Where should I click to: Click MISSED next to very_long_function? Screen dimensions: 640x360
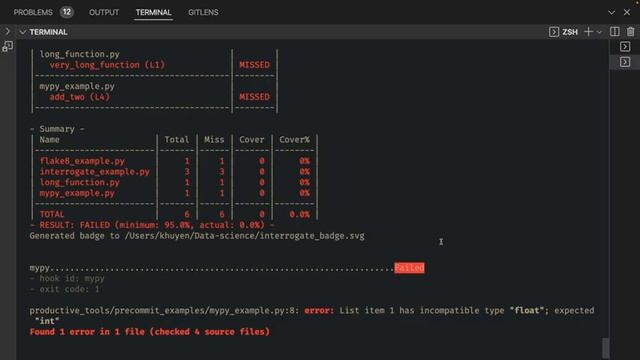click(254, 65)
